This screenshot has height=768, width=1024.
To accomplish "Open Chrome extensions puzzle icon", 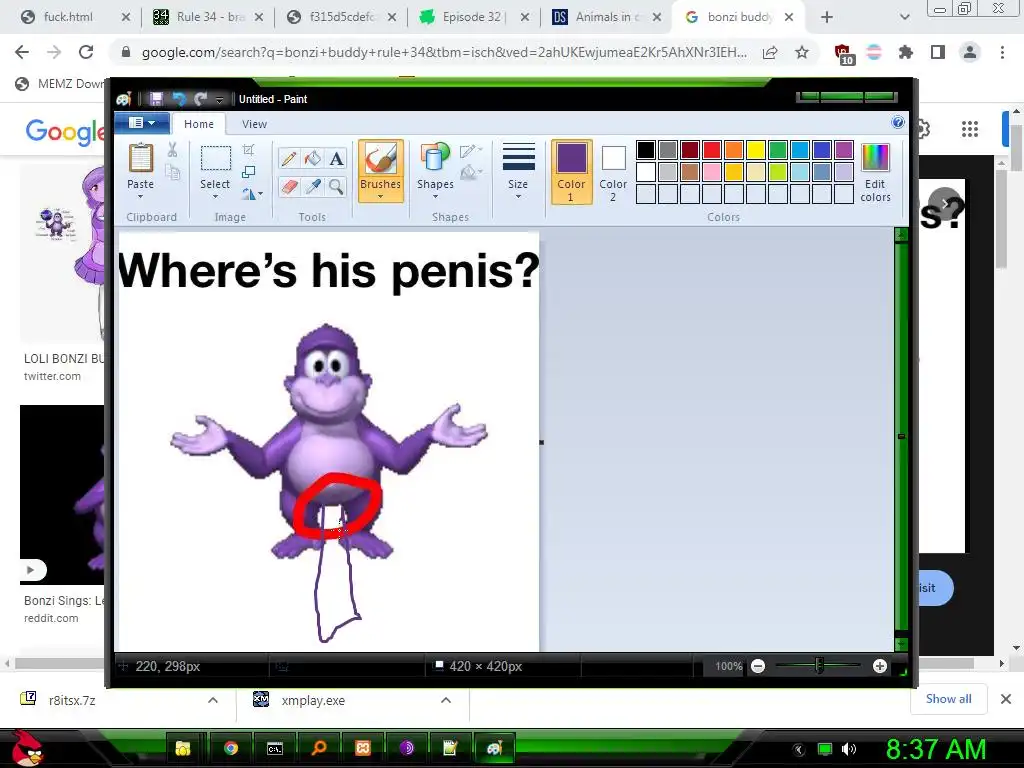I will coord(905,52).
